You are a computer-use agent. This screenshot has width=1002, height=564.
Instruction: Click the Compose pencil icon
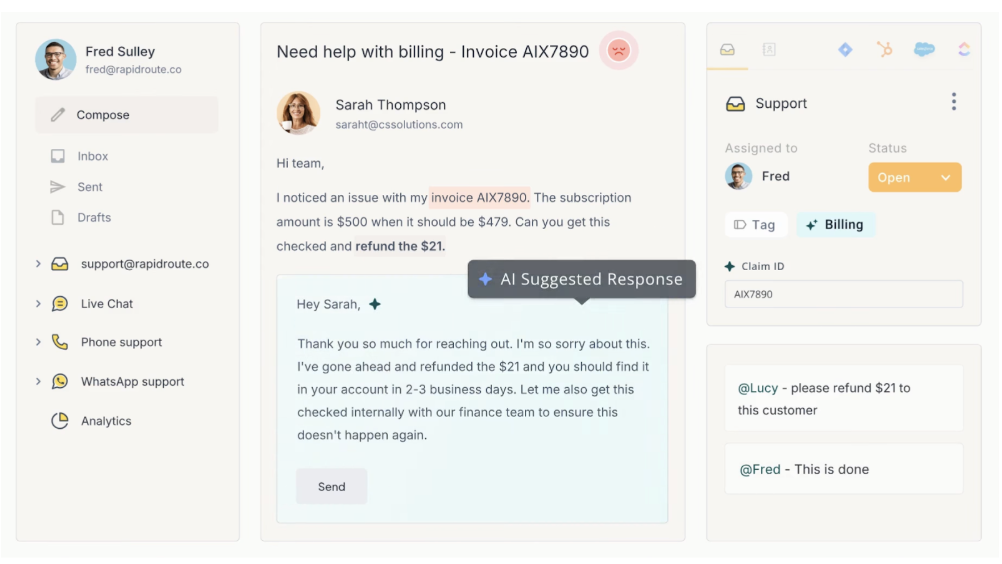coord(58,115)
